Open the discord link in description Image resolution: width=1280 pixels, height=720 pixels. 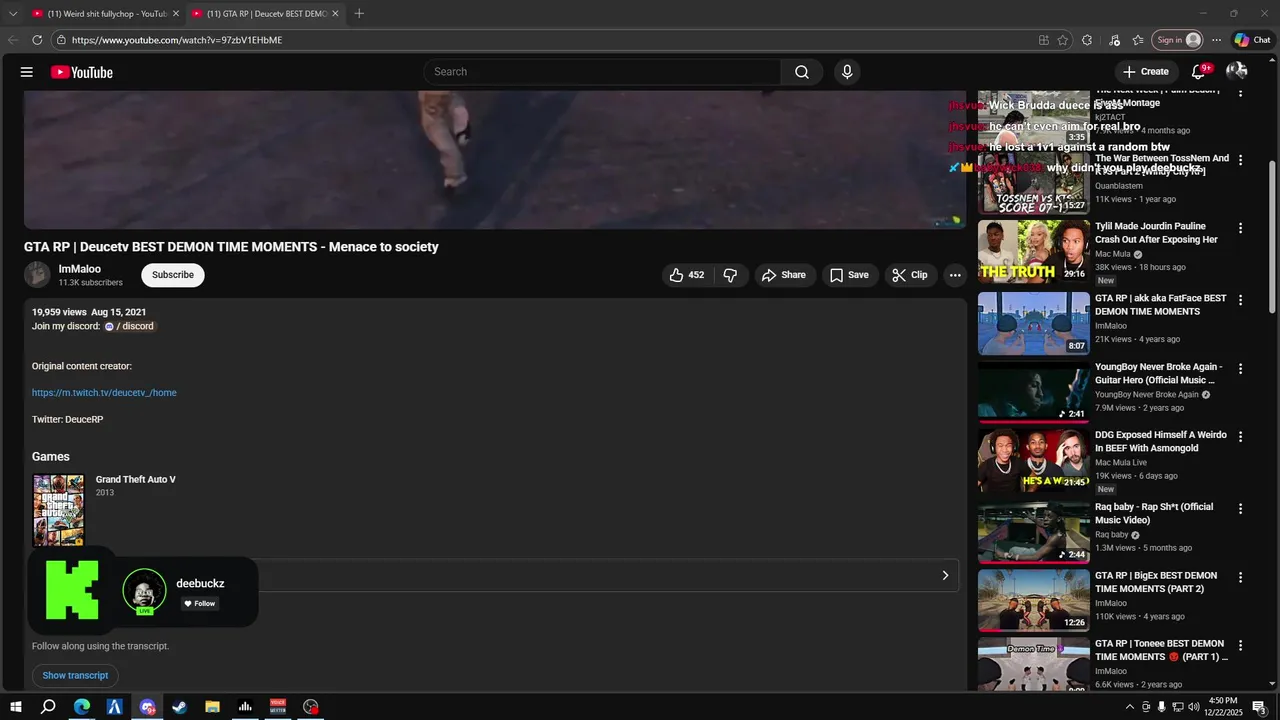click(x=130, y=326)
